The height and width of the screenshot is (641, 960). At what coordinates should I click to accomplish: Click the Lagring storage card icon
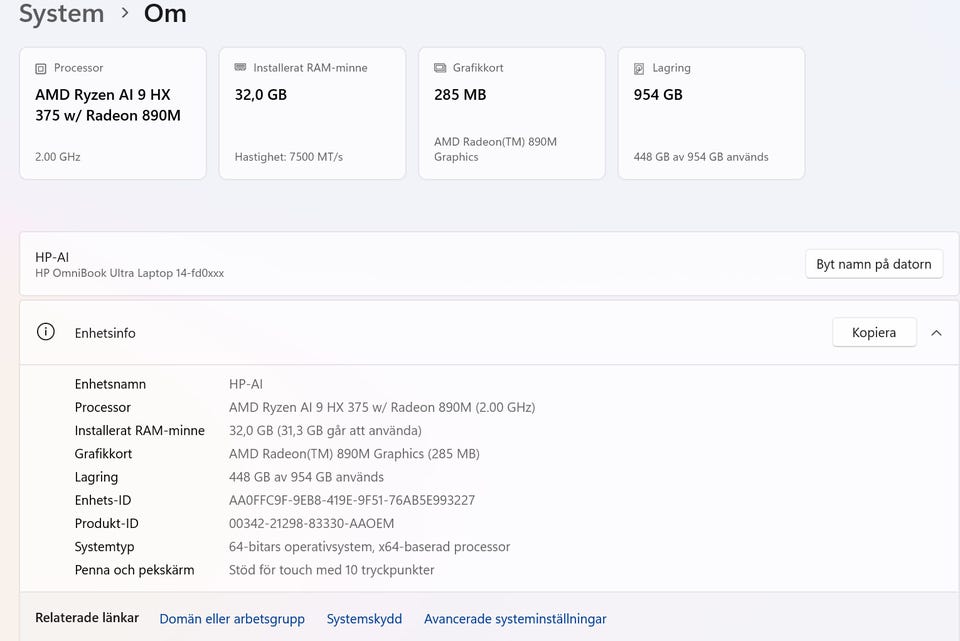click(639, 69)
